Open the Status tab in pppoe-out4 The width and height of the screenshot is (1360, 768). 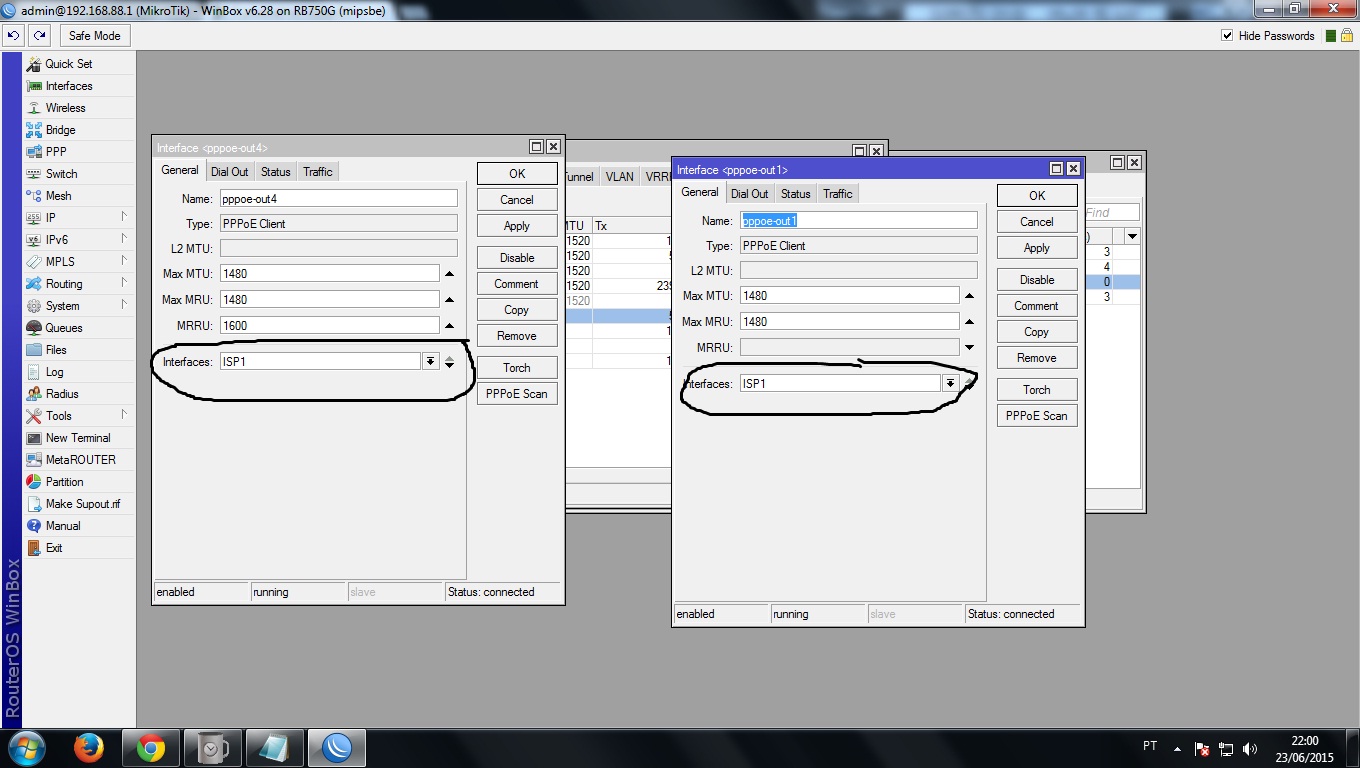coord(276,172)
